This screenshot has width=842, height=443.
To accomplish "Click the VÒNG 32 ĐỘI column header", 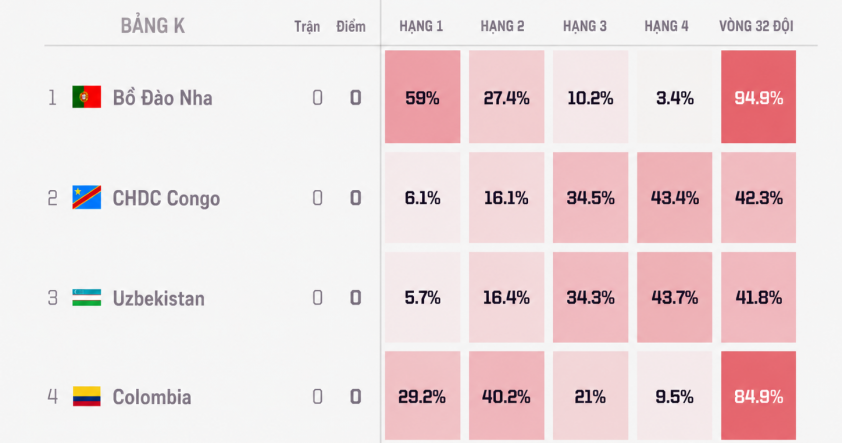I will (756, 26).
